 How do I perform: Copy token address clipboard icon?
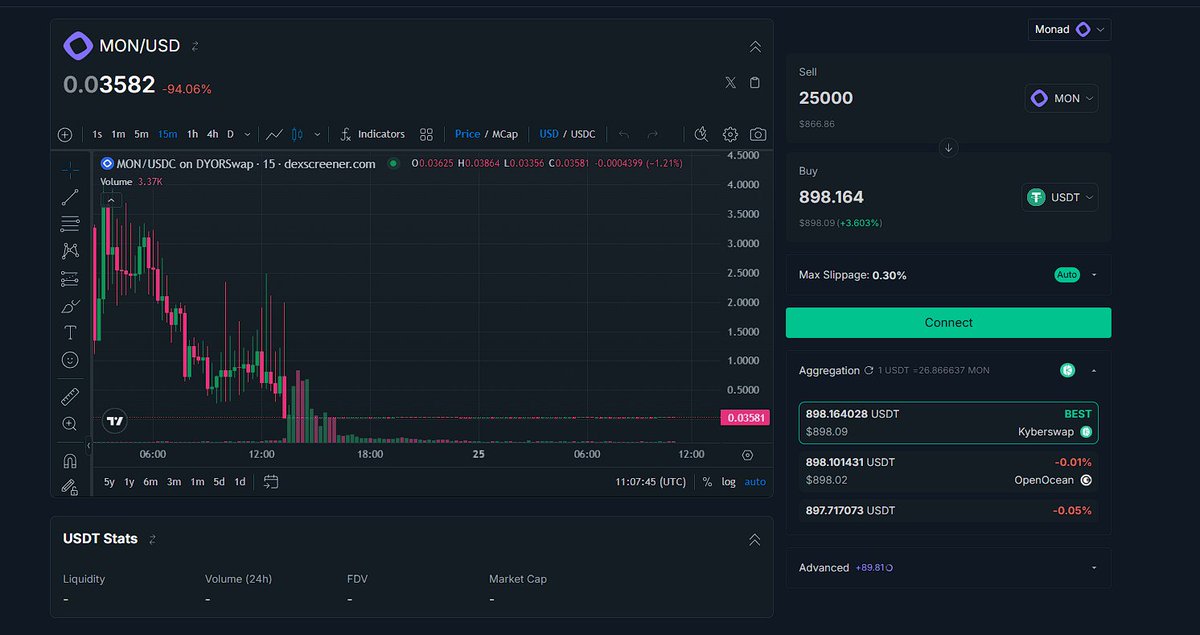755,83
